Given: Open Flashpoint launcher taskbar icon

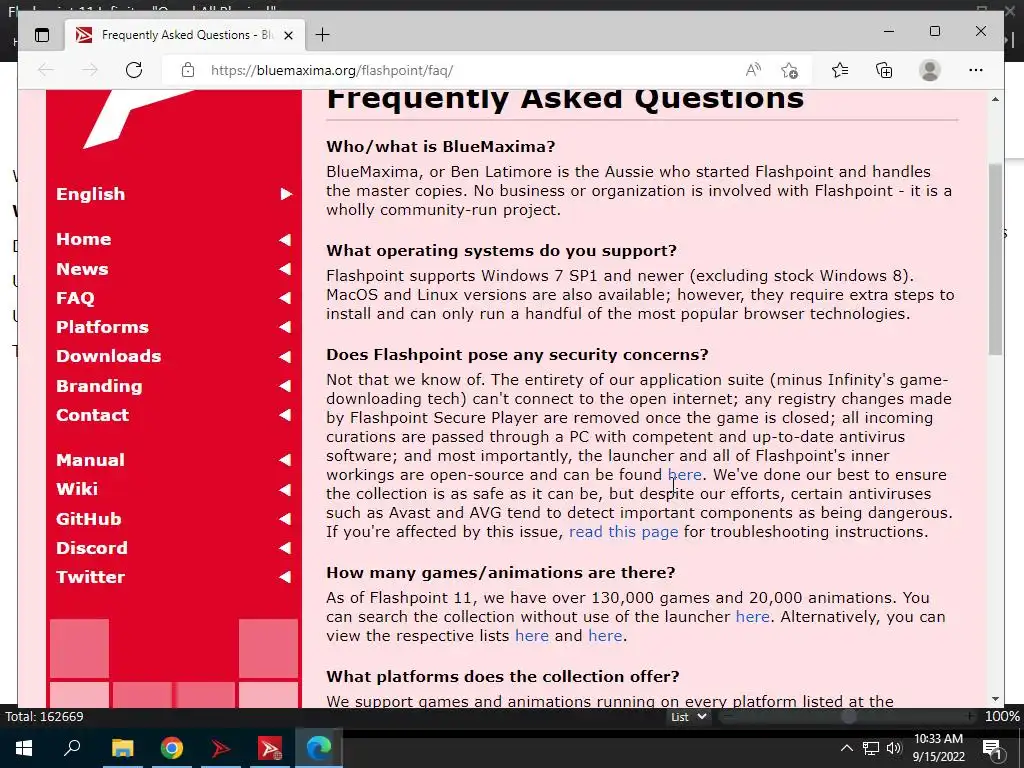Looking at the screenshot, I should 221,748.
